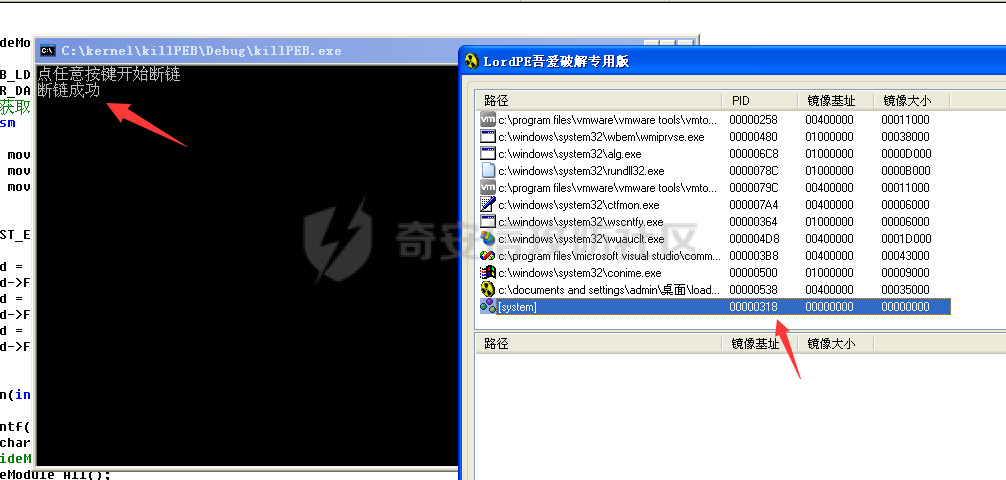Click the LordPE loader icon in the process list

coord(488,289)
